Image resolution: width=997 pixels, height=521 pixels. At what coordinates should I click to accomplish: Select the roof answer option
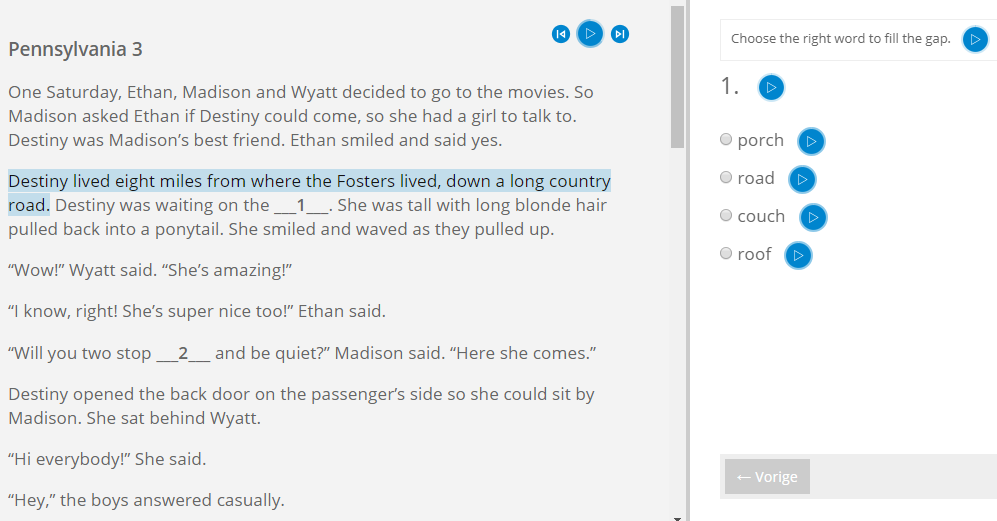pyautogui.click(x=726, y=254)
